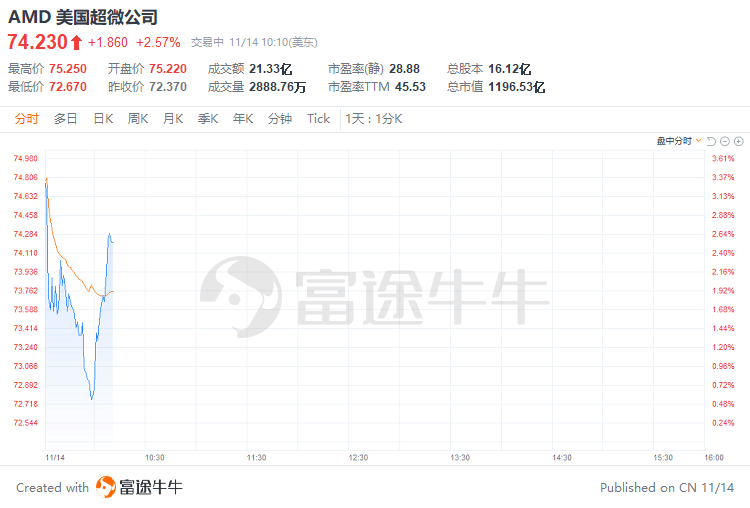
Task: Click the orange average price line
Action: click(x=72, y=269)
